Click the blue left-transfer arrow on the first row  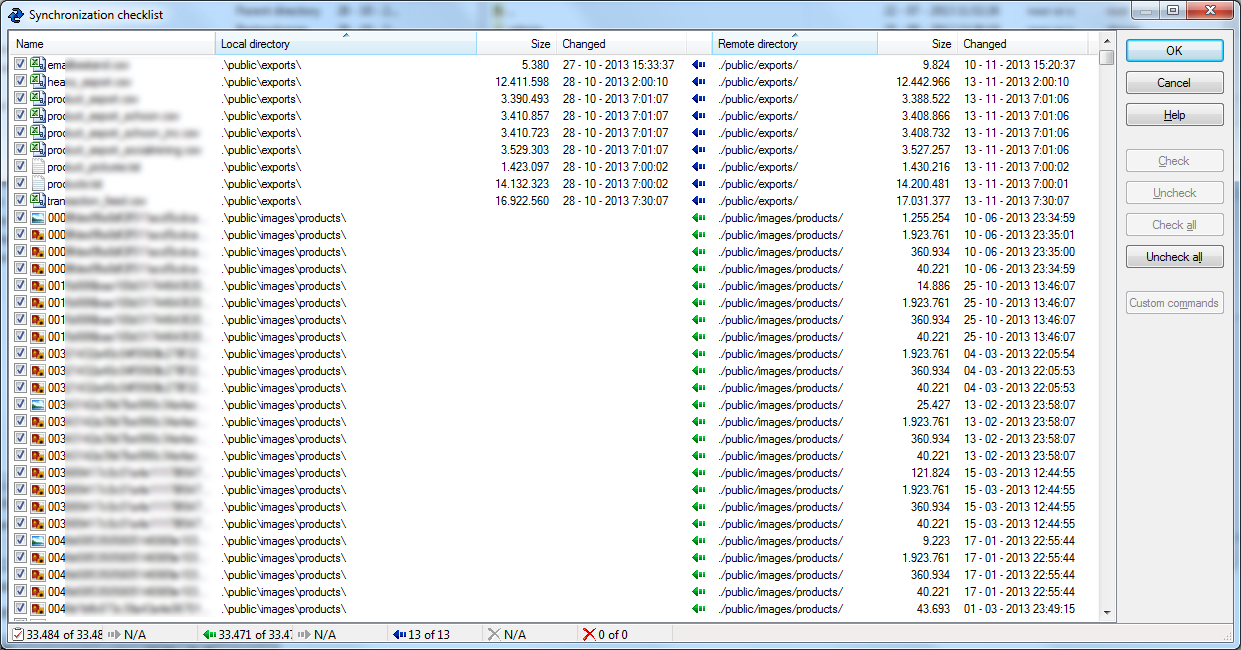[x=696, y=64]
